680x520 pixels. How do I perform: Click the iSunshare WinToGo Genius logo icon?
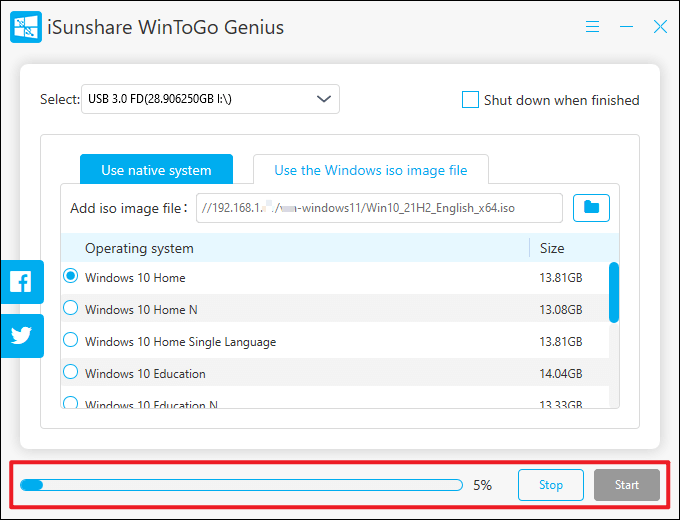coord(26,27)
